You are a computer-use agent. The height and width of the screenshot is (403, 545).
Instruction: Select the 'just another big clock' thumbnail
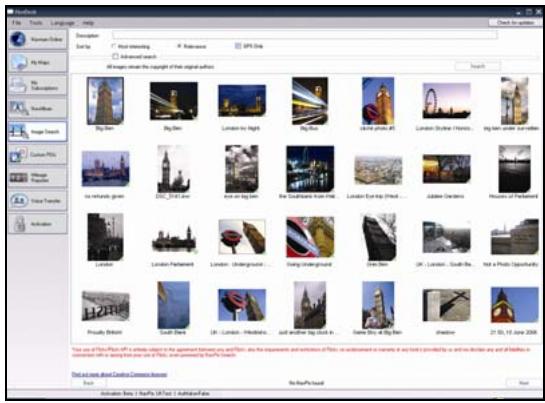(x=310, y=305)
